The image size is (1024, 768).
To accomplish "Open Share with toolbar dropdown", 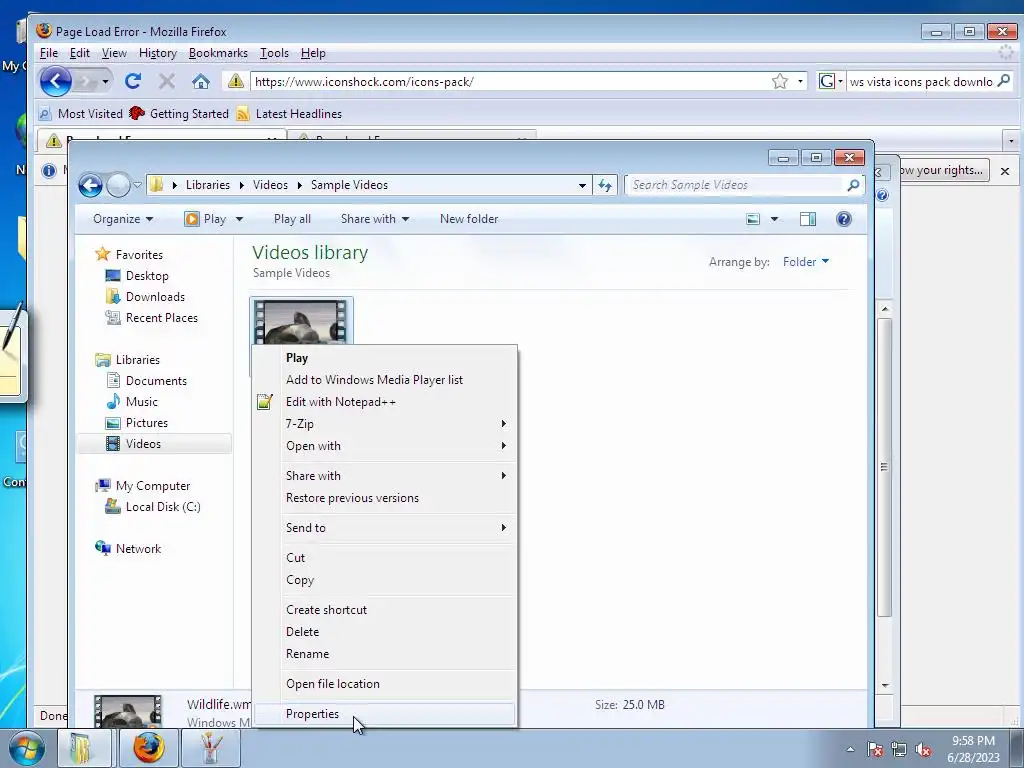I will pyautogui.click(x=375, y=219).
